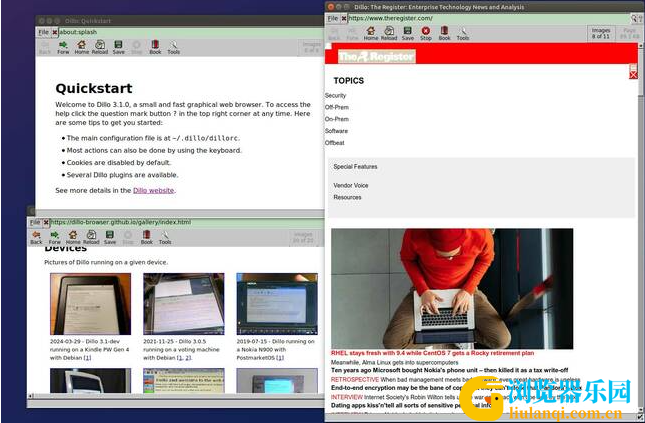Image resolution: width=645 pixels, height=423 pixels.
Task: Click vertical scrollbar in The Register window
Action: point(641,230)
